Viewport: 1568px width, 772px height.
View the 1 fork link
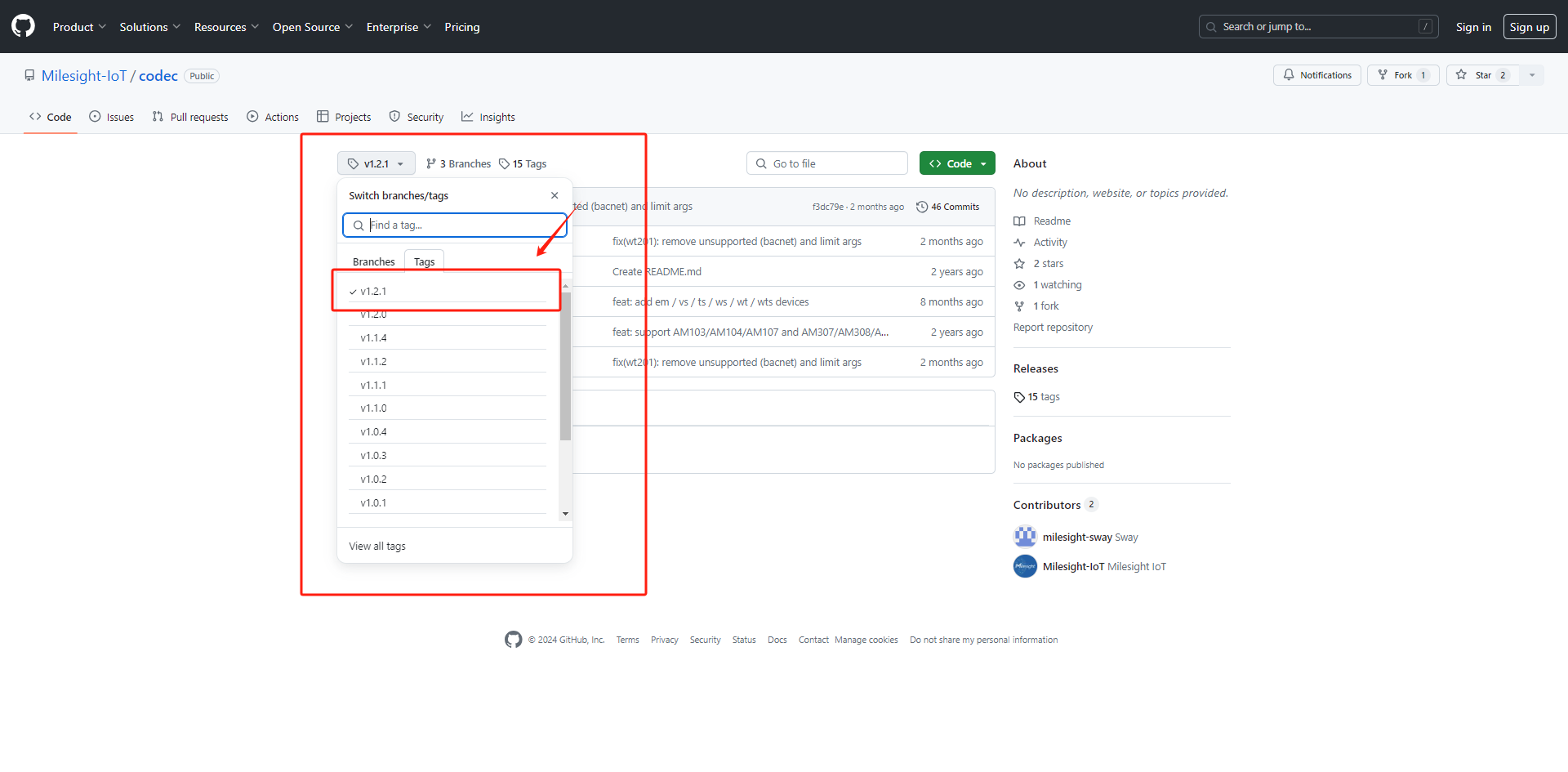coord(1036,306)
